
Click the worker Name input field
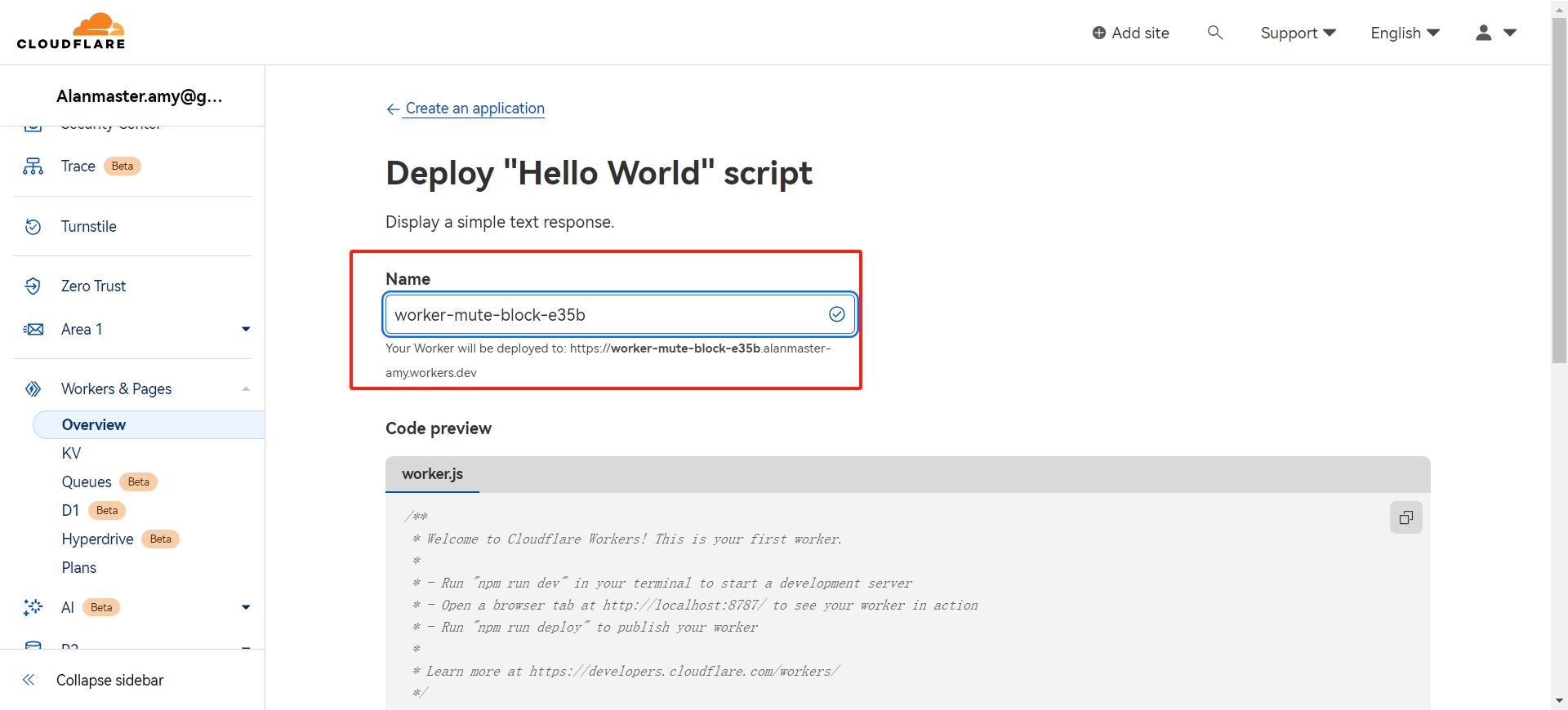(604, 315)
